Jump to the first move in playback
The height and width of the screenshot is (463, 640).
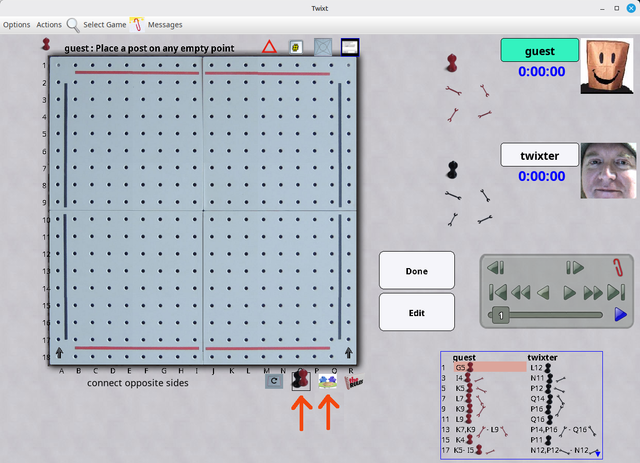[498, 292]
